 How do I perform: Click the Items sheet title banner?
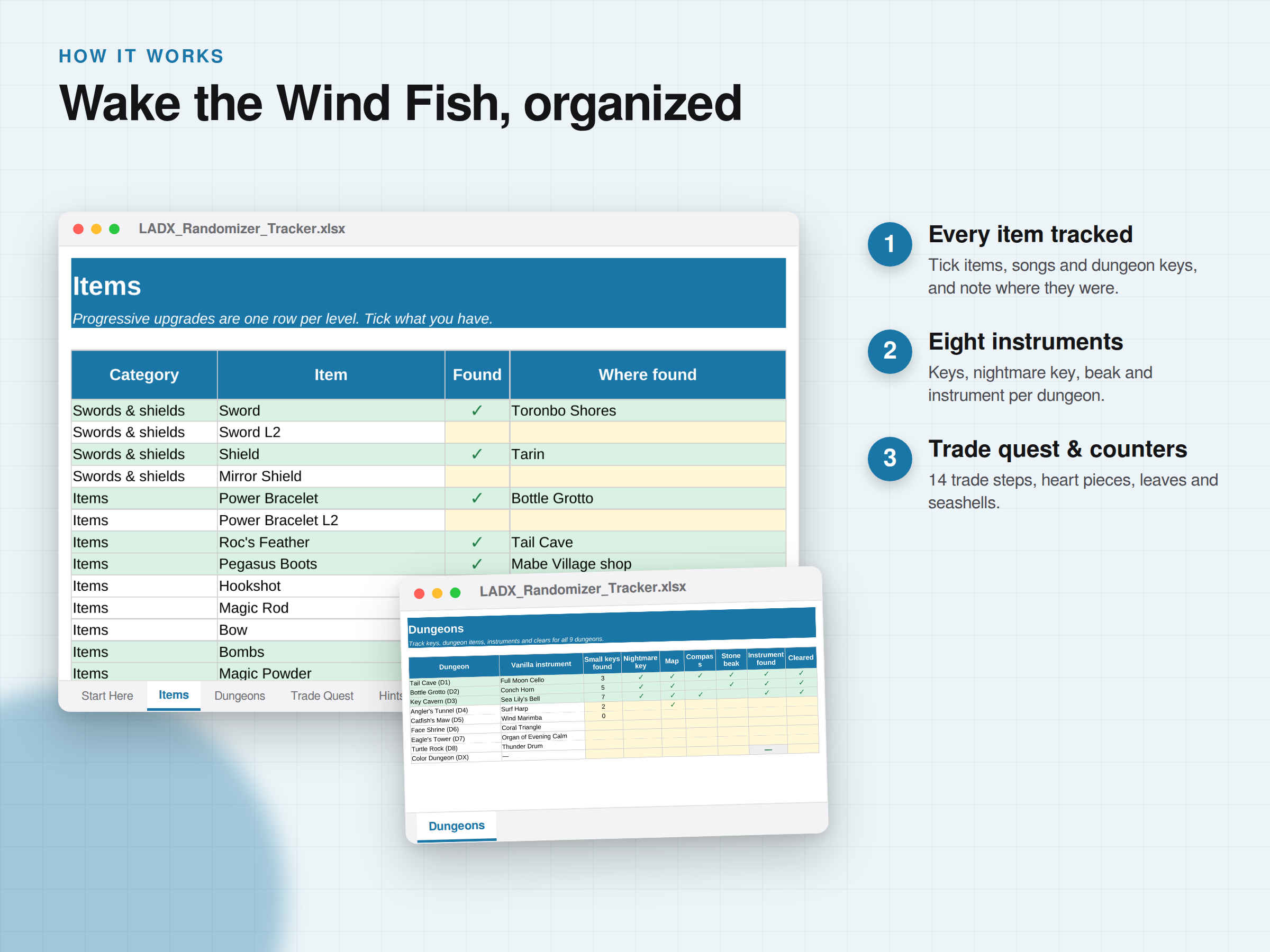pyautogui.click(x=428, y=292)
